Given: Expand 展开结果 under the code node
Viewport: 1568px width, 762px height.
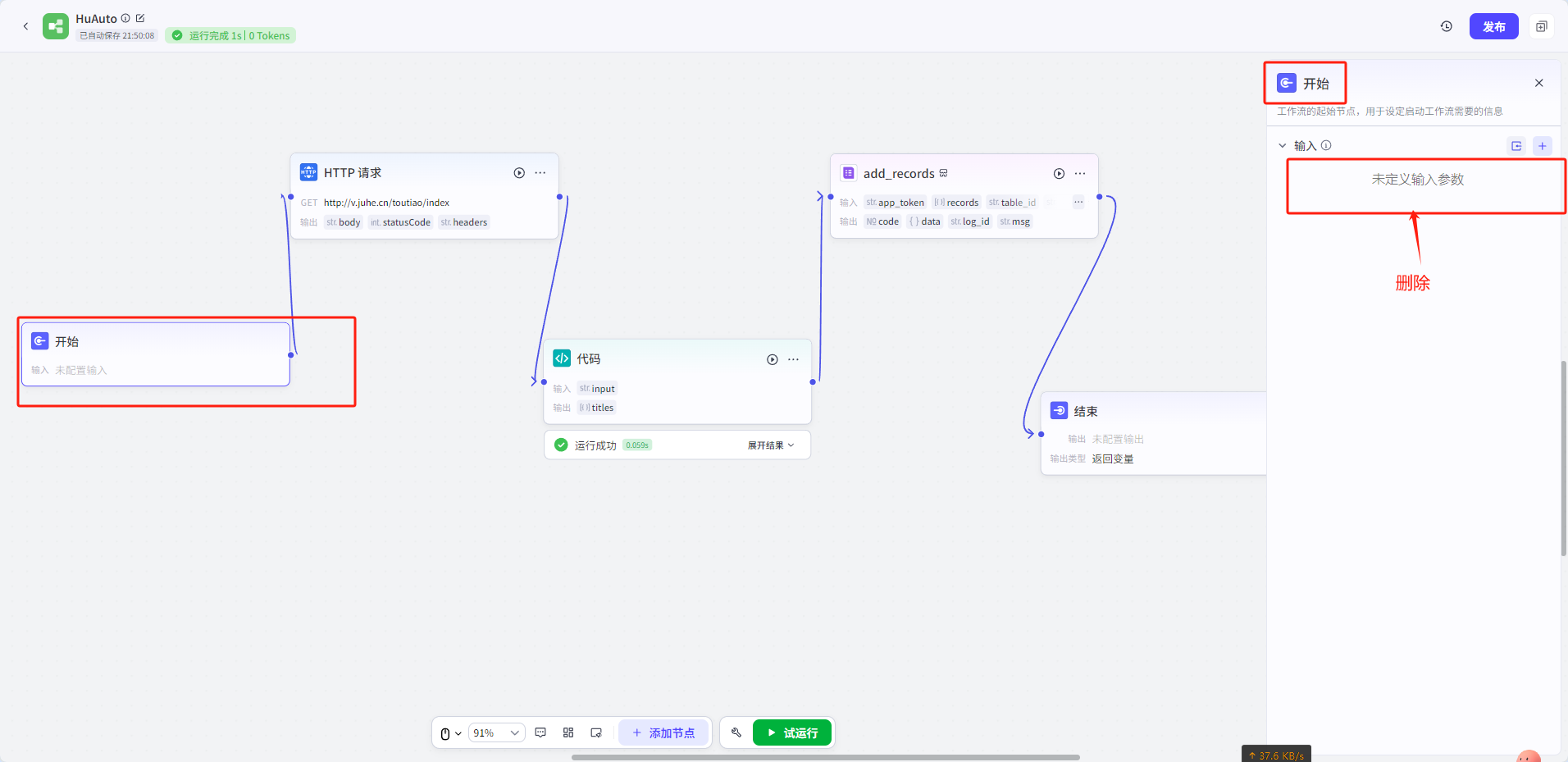Looking at the screenshot, I should point(770,445).
